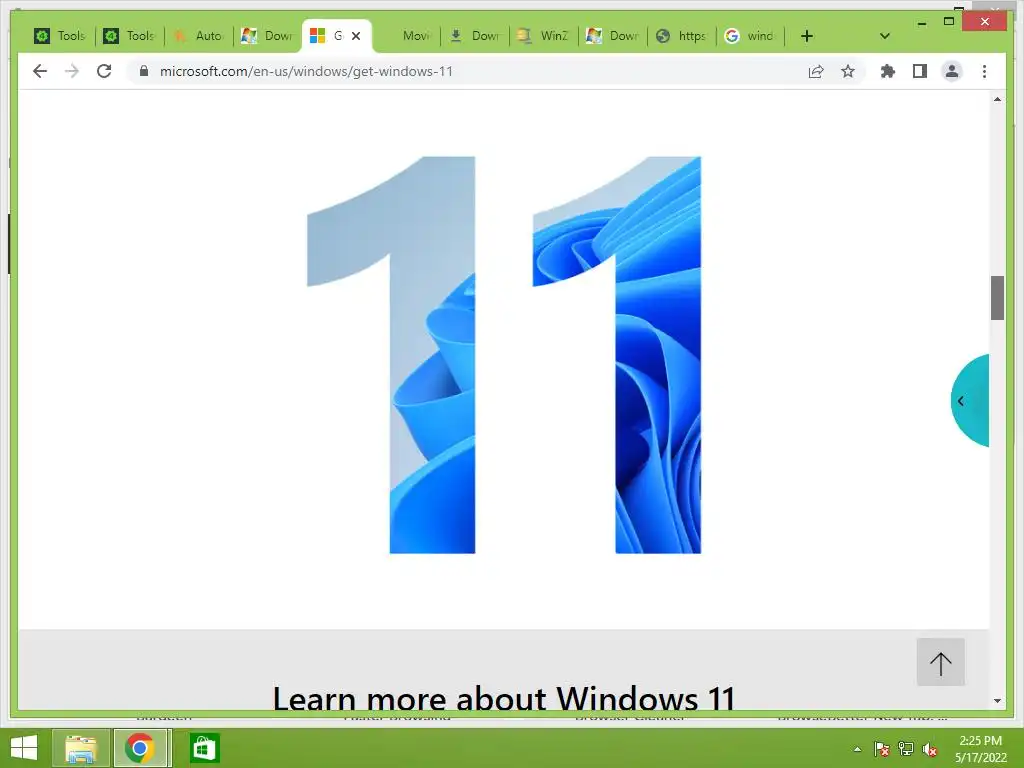The height and width of the screenshot is (768, 1024).
Task: Click the page scrollbar up arrow
Action: pyautogui.click(x=997, y=99)
